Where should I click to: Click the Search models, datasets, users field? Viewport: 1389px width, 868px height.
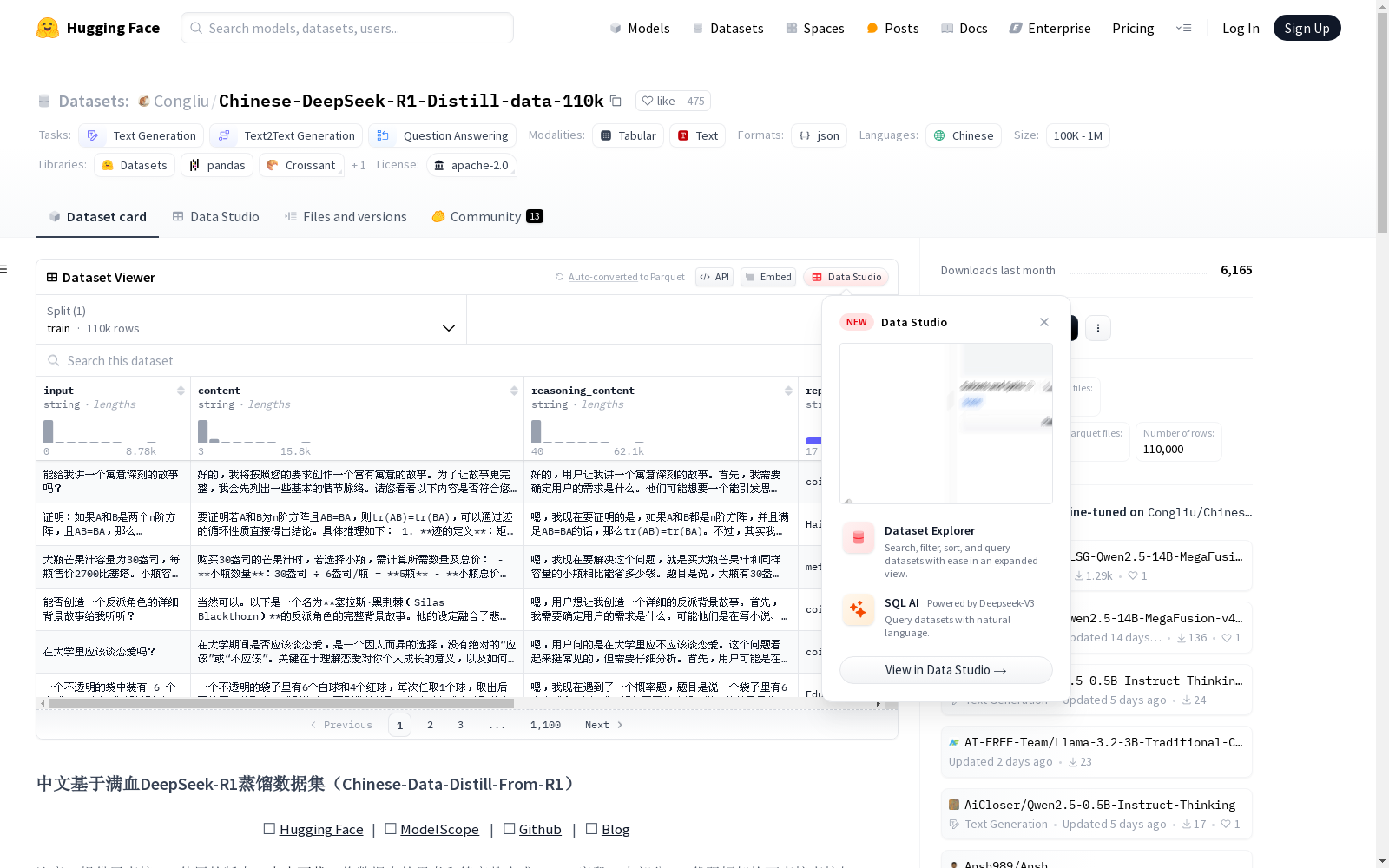(347, 28)
